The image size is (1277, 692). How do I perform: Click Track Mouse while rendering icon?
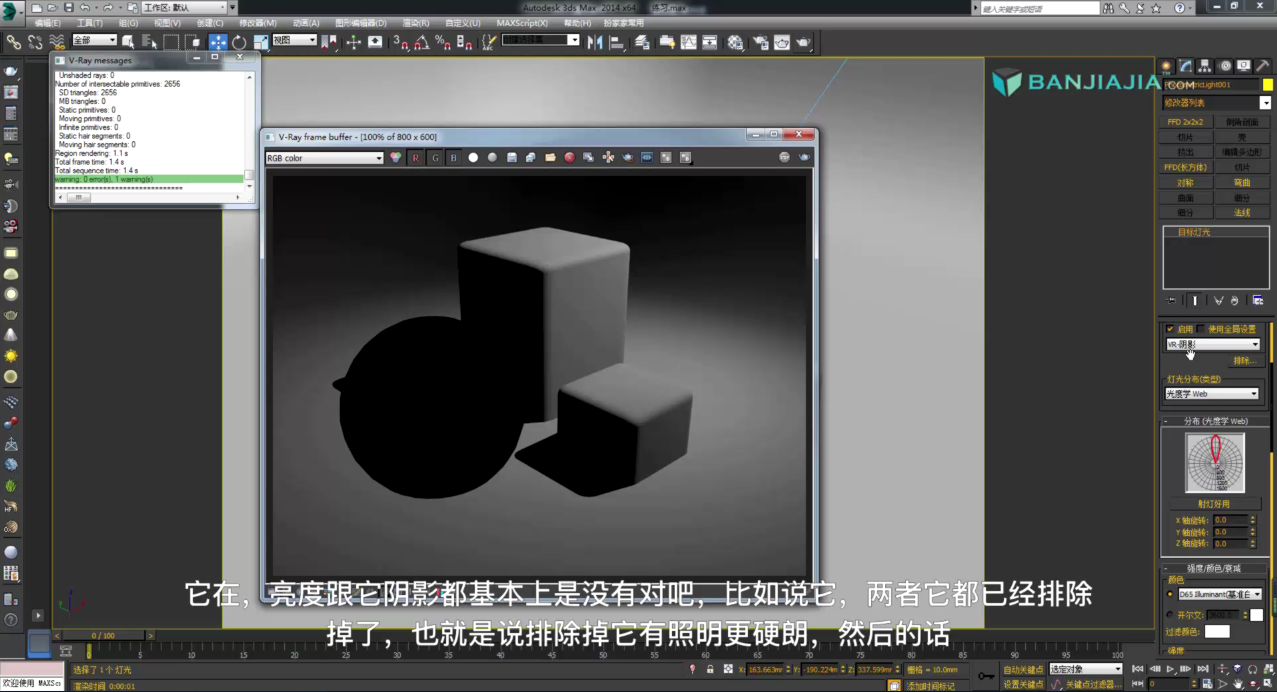tap(608, 157)
